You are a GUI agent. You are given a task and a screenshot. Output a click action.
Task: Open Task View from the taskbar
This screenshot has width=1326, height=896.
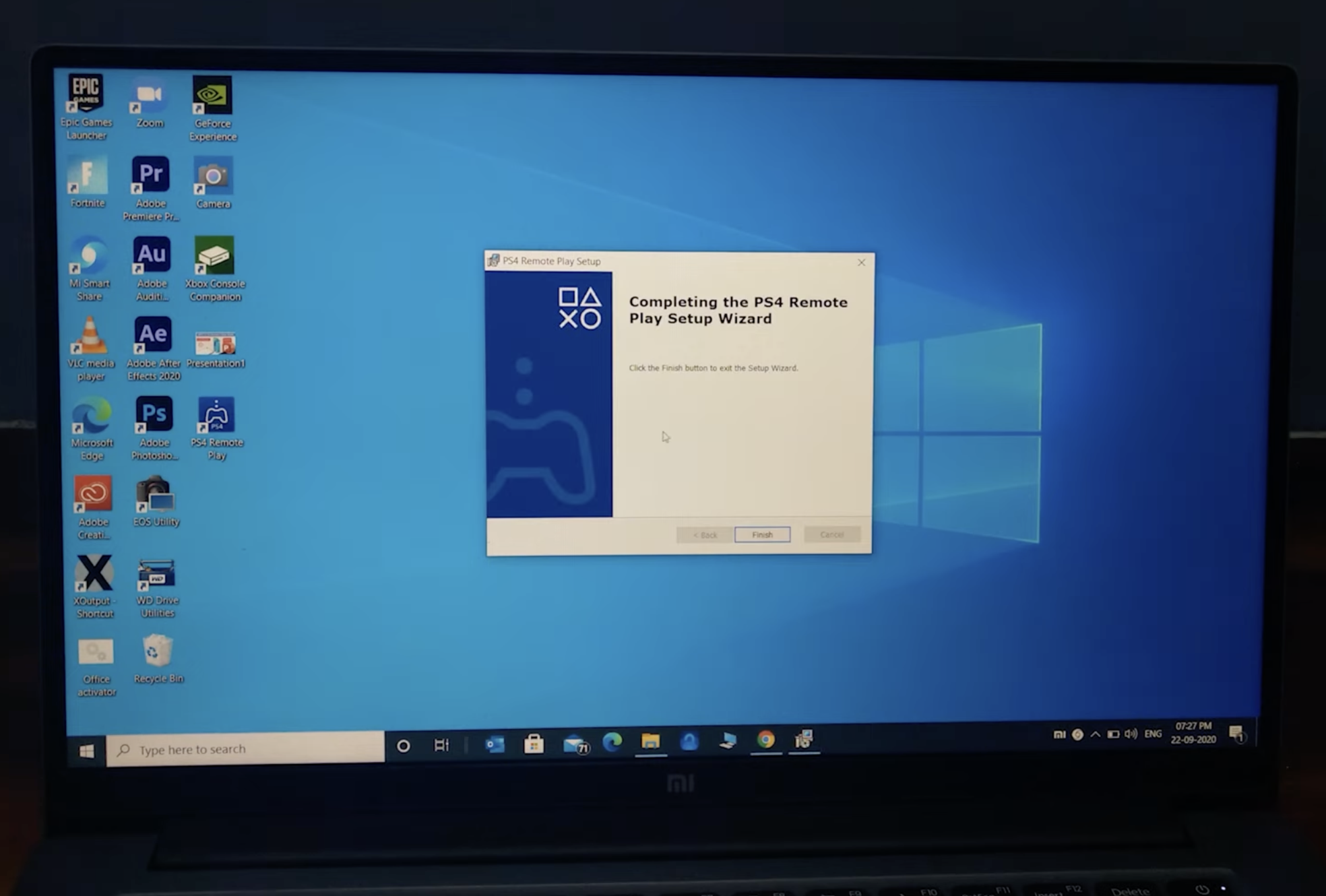(441, 746)
